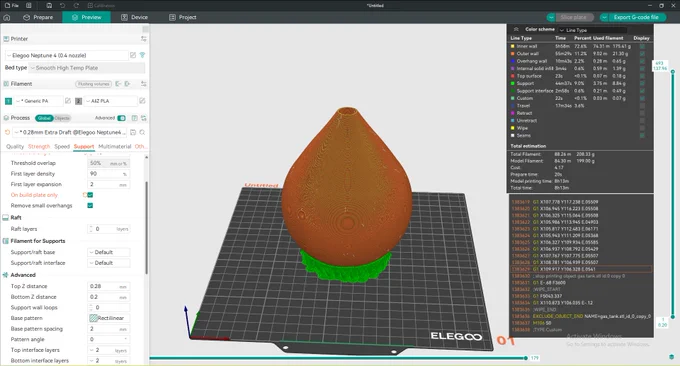The image size is (680, 366).
Task: Open the Strength settings tab
Action: (x=39, y=147)
